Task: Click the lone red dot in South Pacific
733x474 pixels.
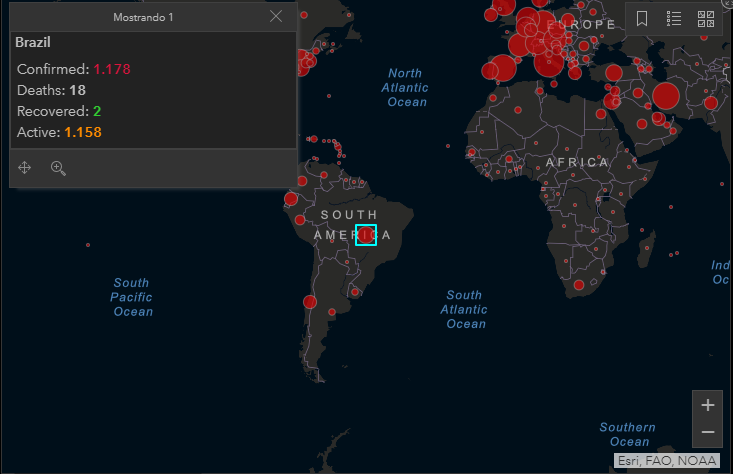Action: coord(88,245)
